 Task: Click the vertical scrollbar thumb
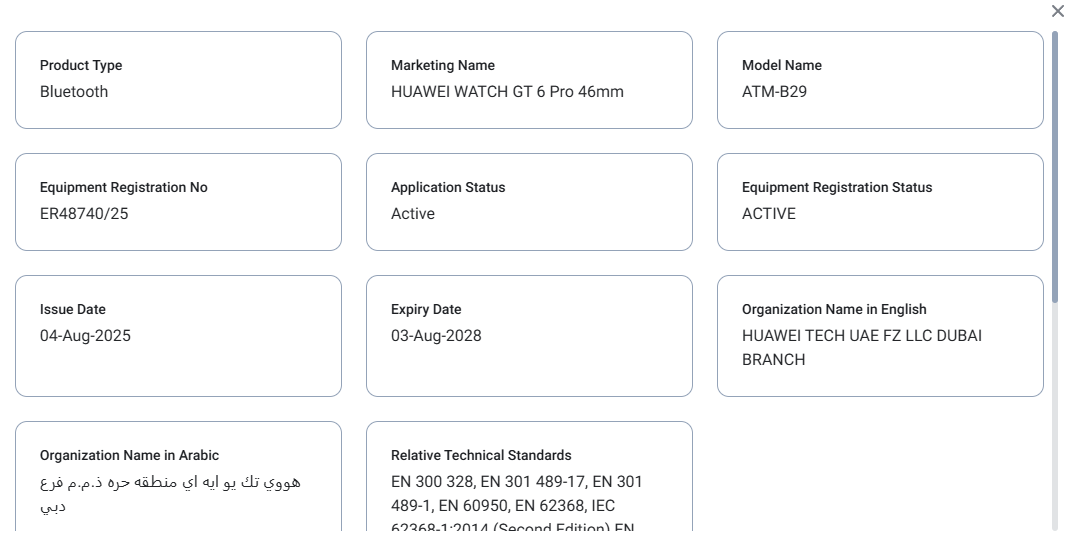(x=1055, y=165)
